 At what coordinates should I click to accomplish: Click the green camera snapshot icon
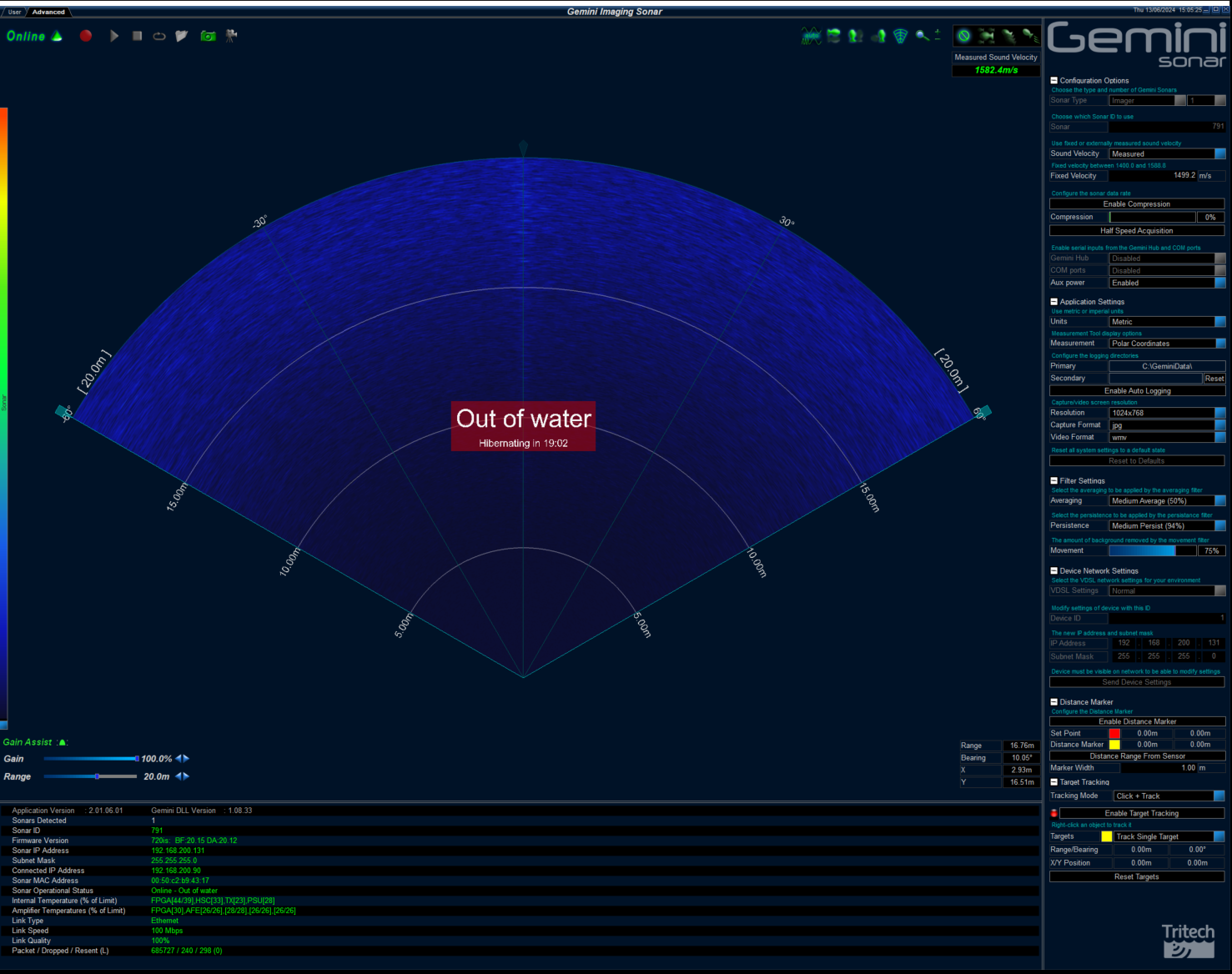tap(208, 36)
